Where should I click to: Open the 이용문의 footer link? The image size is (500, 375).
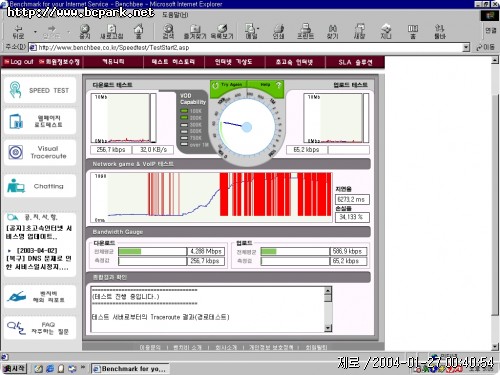point(150,347)
